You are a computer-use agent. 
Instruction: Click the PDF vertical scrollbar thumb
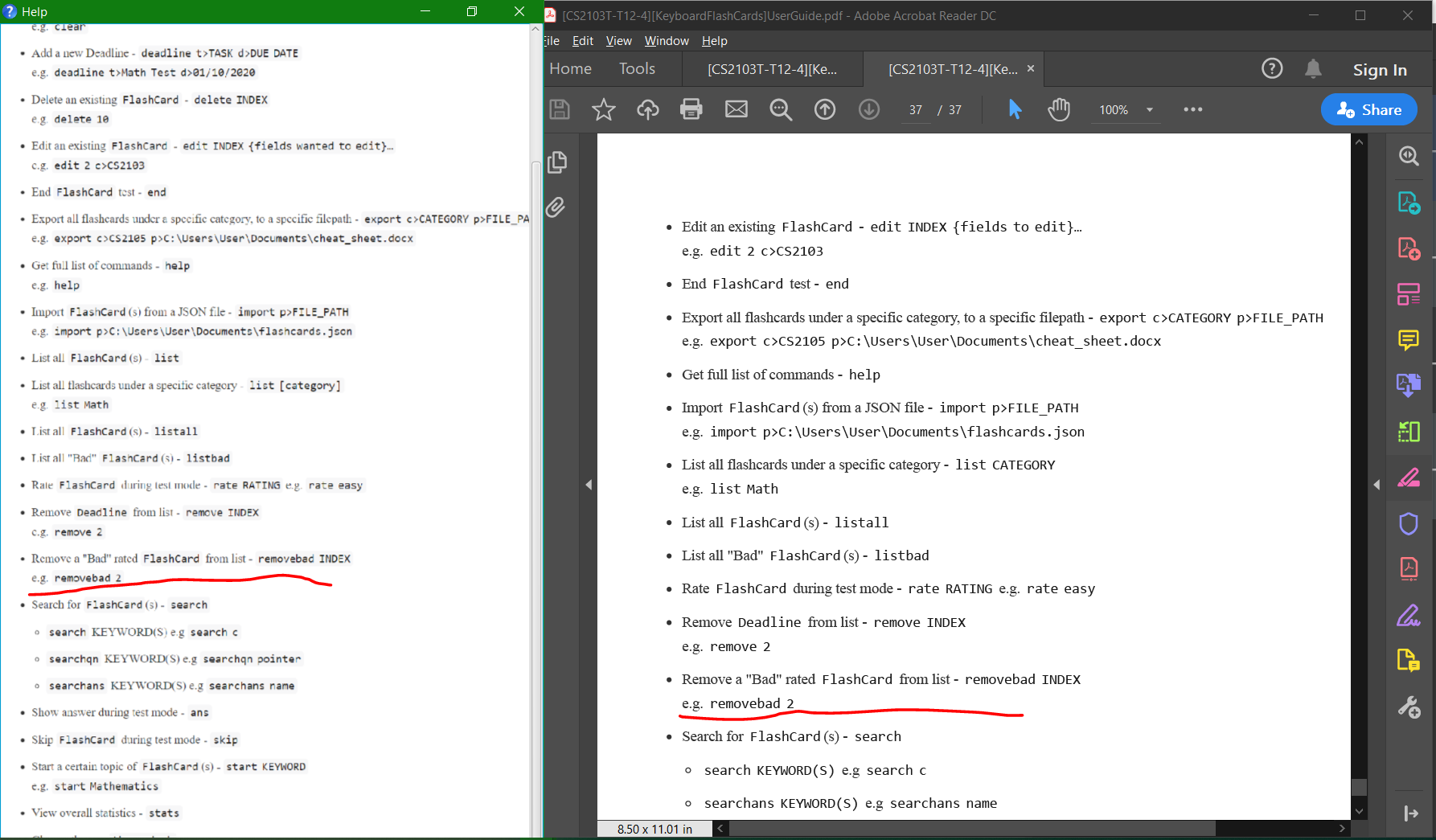coord(1359,786)
